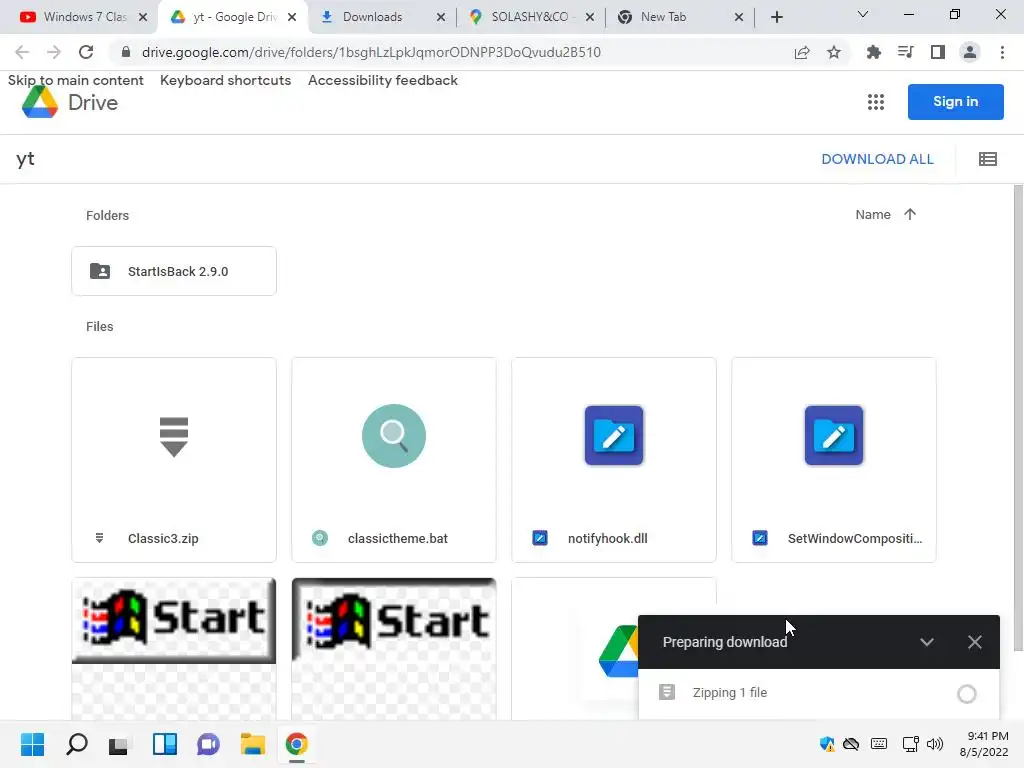Open File Explorer from taskbar

pos(252,744)
